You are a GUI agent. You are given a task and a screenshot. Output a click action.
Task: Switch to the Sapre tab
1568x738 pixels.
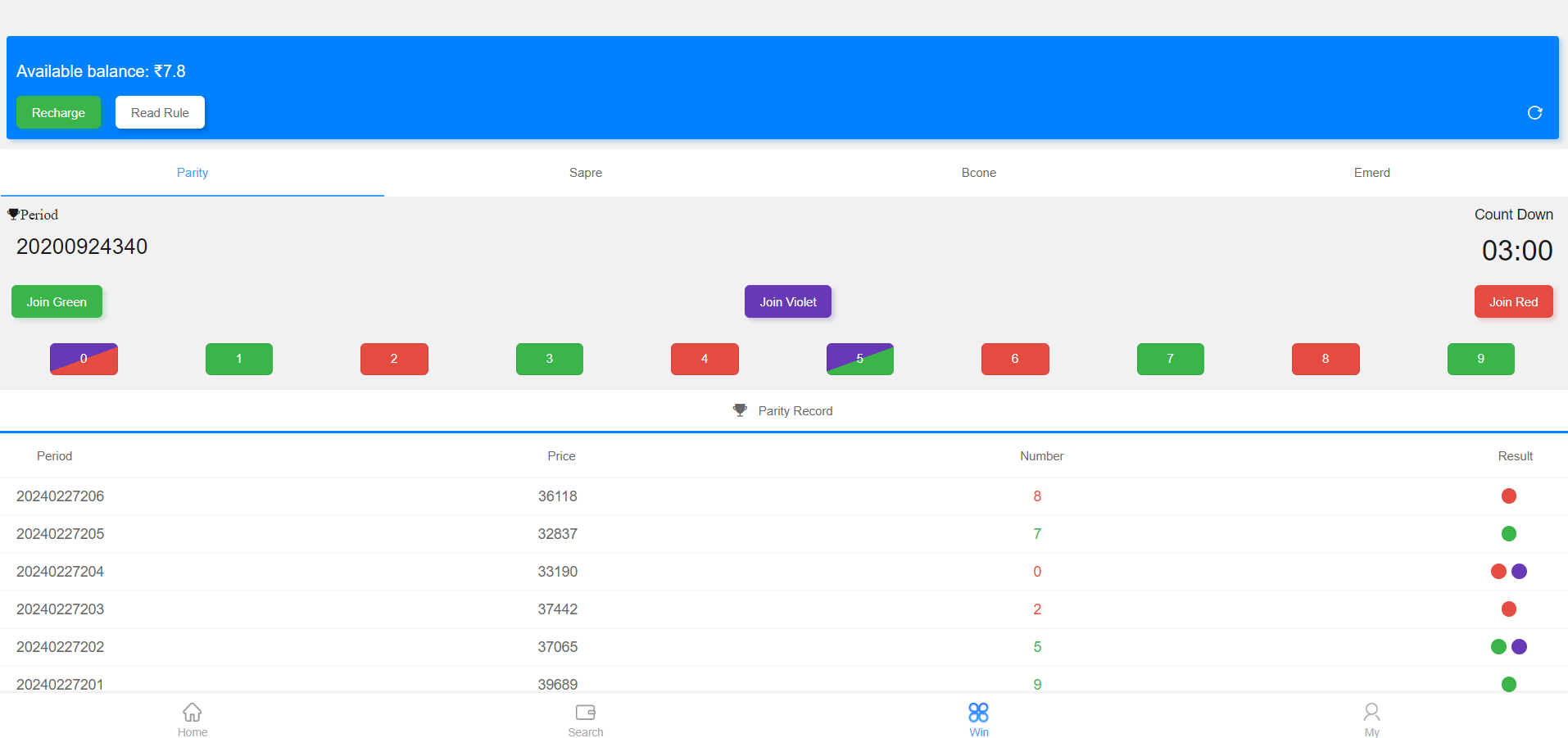click(x=585, y=173)
